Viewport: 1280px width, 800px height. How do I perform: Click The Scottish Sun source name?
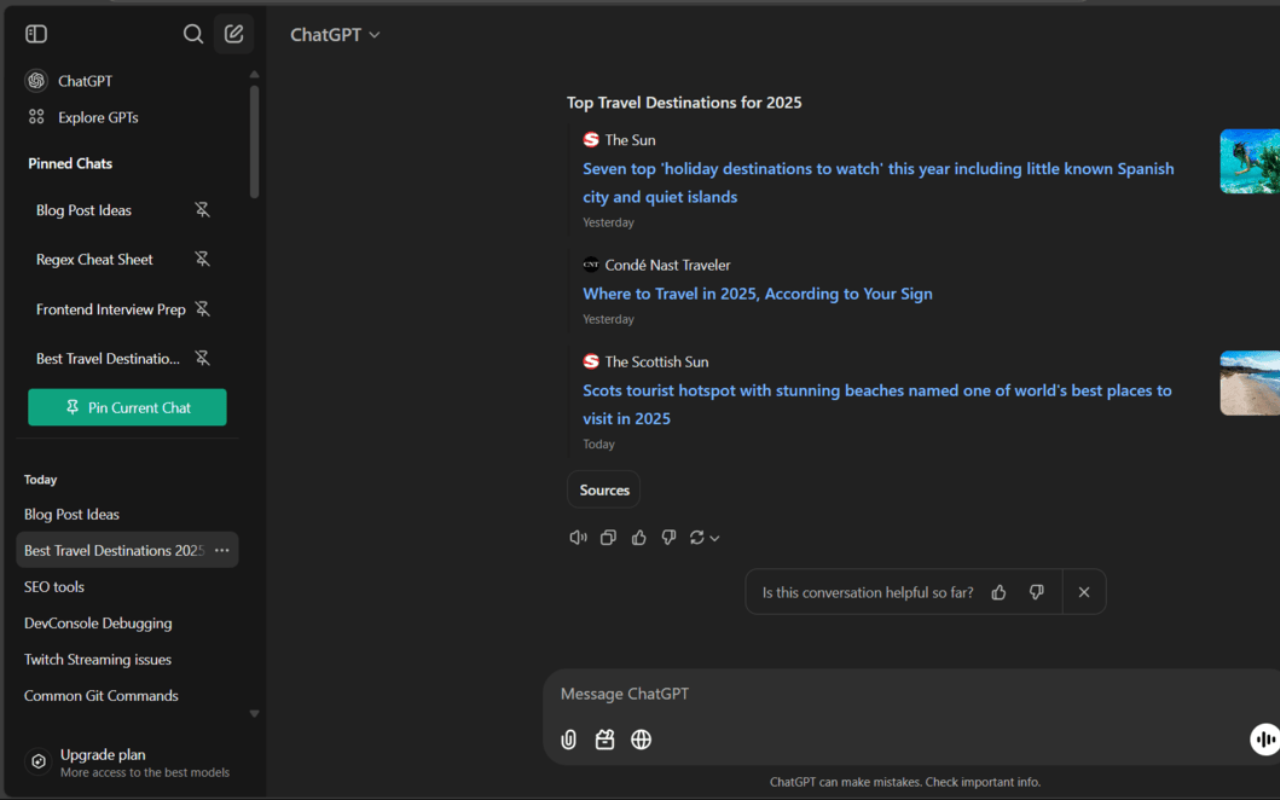click(x=656, y=362)
